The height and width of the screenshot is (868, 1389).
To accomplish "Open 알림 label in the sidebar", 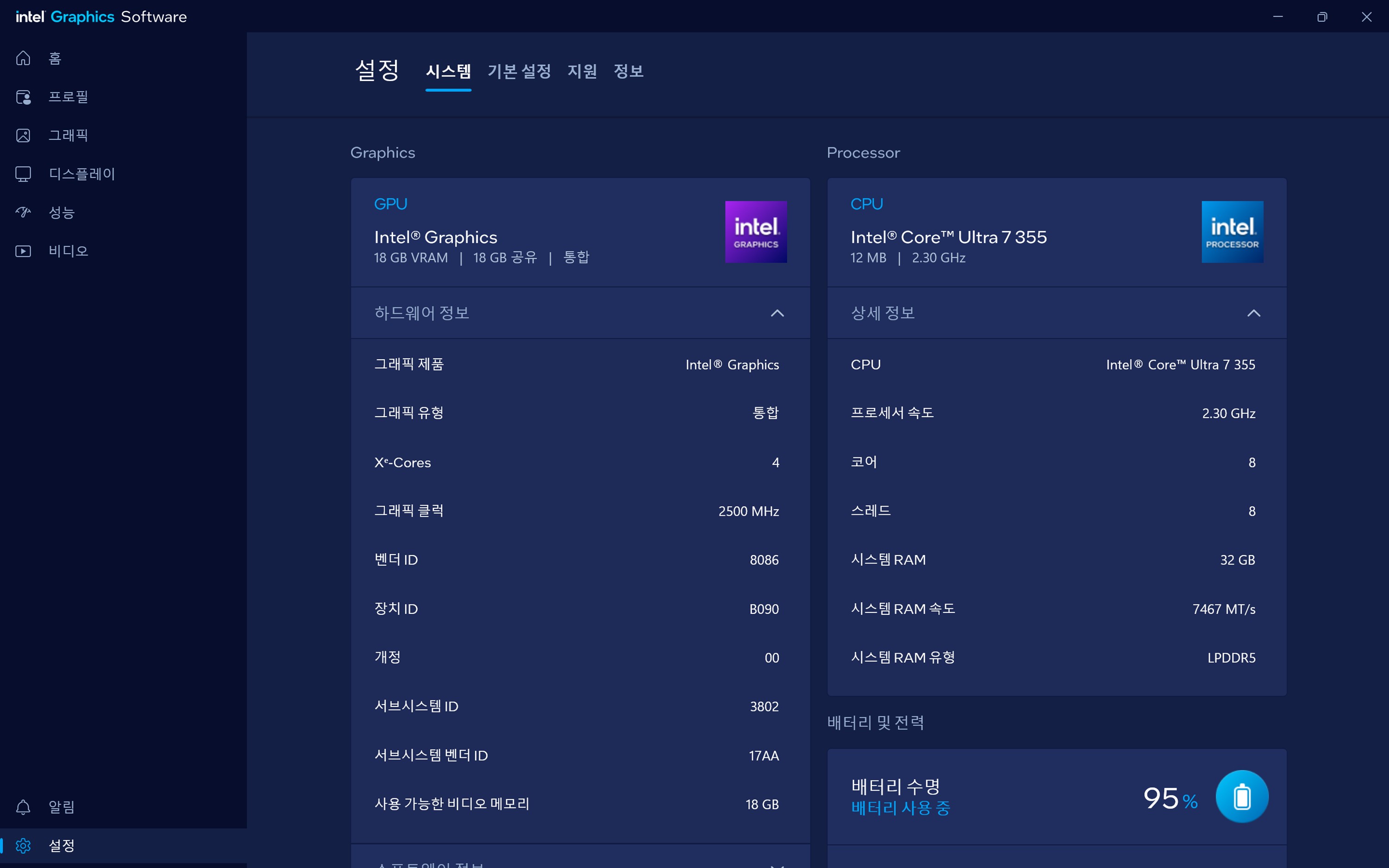I will (x=62, y=807).
